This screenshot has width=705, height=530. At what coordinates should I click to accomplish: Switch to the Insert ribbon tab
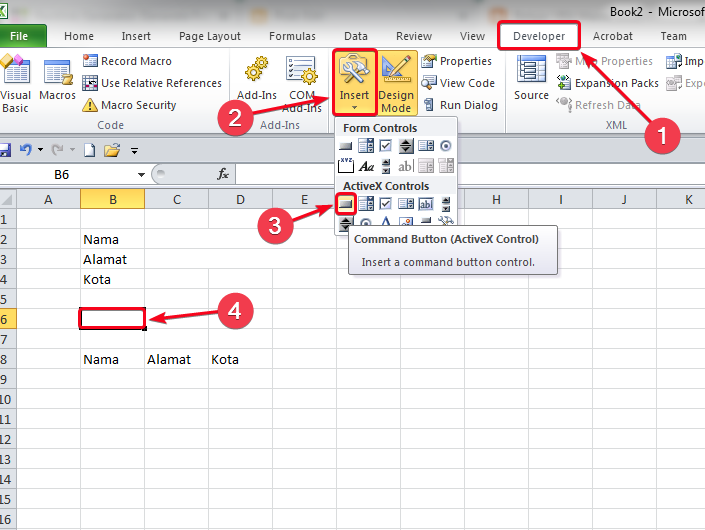pos(136,36)
